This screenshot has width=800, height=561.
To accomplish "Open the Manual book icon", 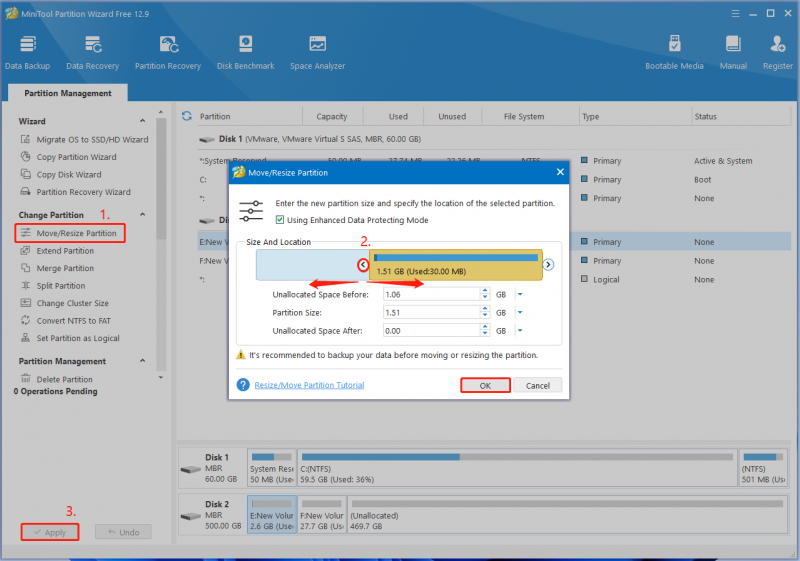I will tap(733, 53).
